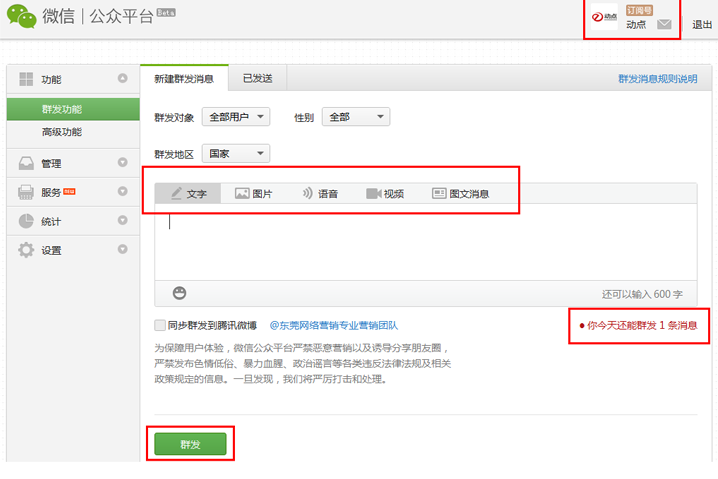The height and width of the screenshot is (479, 718).
Task: Select the 文字 text message type
Action: pos(188,194)
